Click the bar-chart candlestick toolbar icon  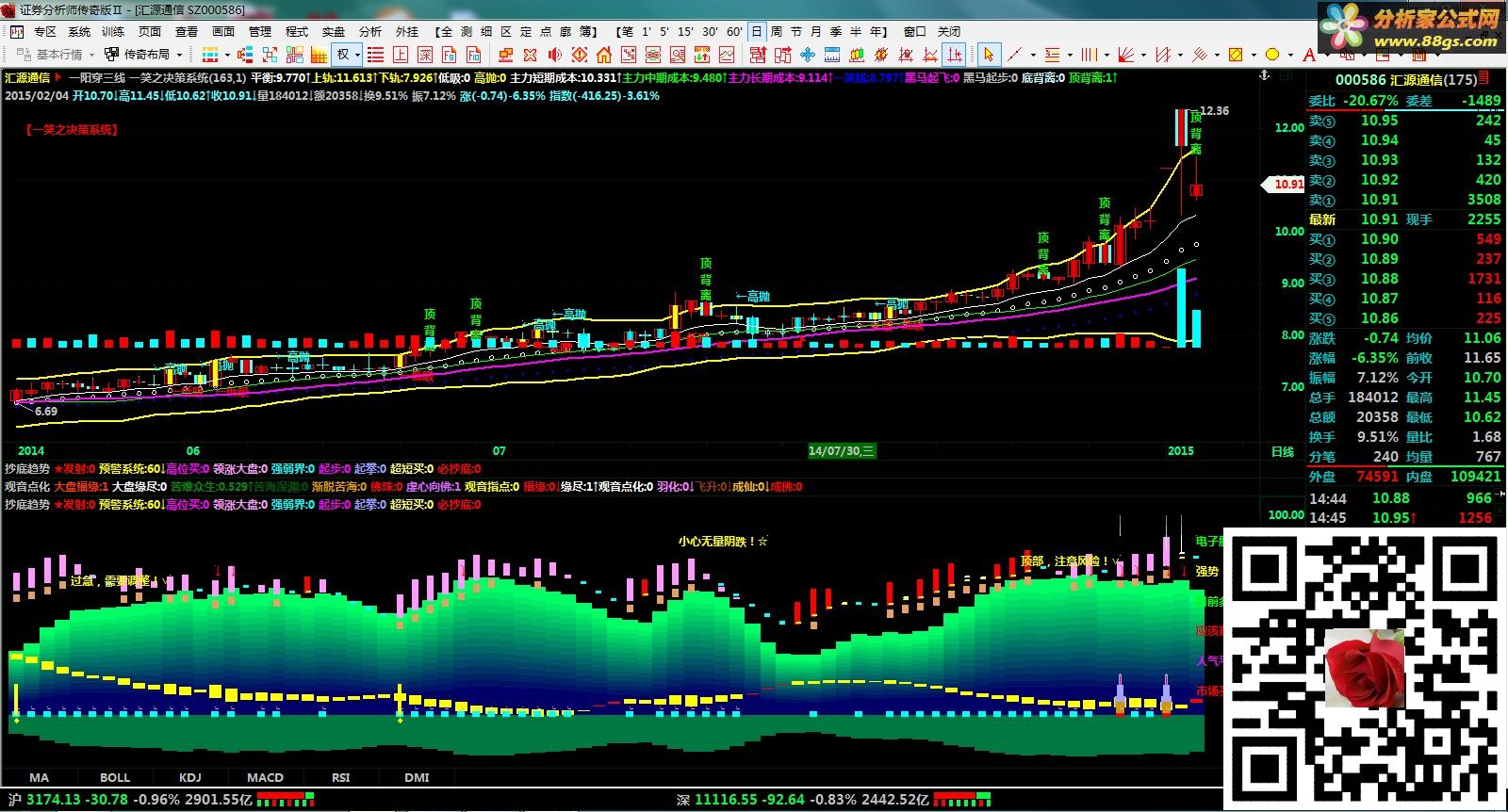857,55
